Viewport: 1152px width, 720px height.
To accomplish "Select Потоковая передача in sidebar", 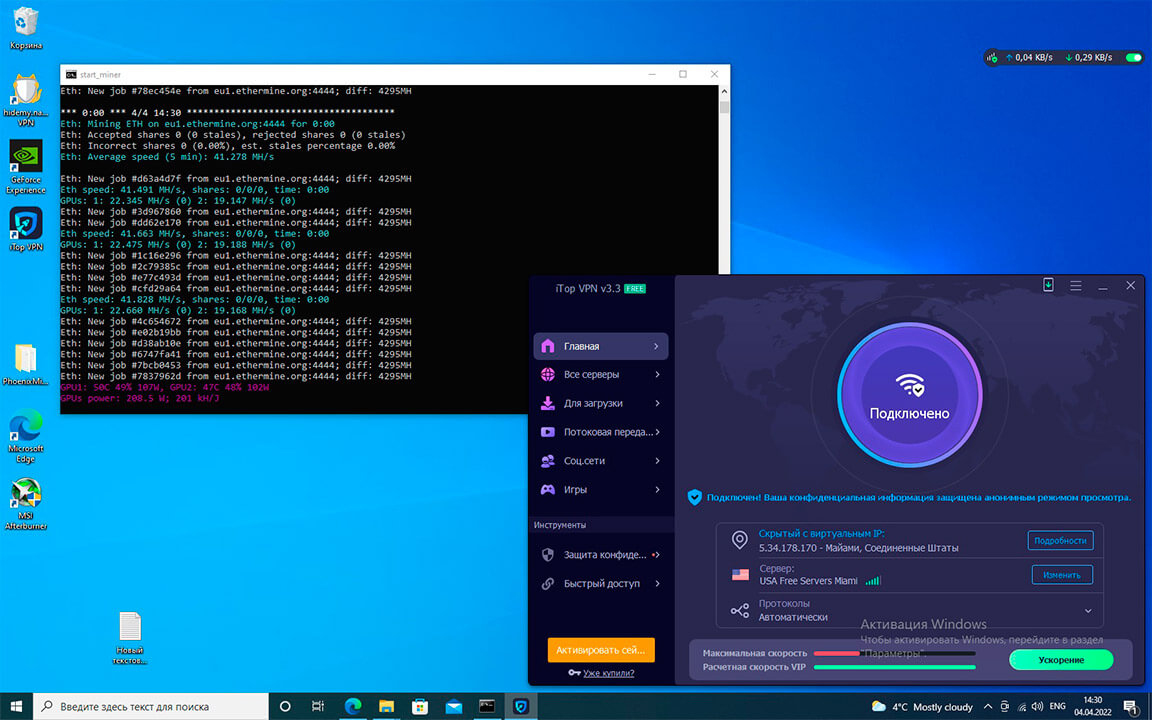I will point(600,432).
